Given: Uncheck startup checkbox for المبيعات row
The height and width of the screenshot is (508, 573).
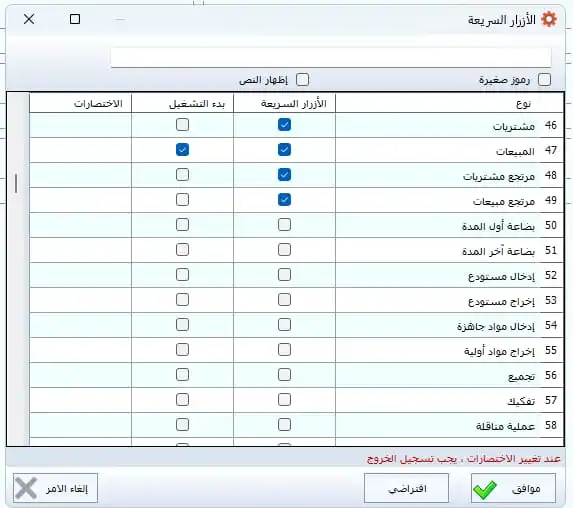Looking at the screenshot, I should 182,150.
